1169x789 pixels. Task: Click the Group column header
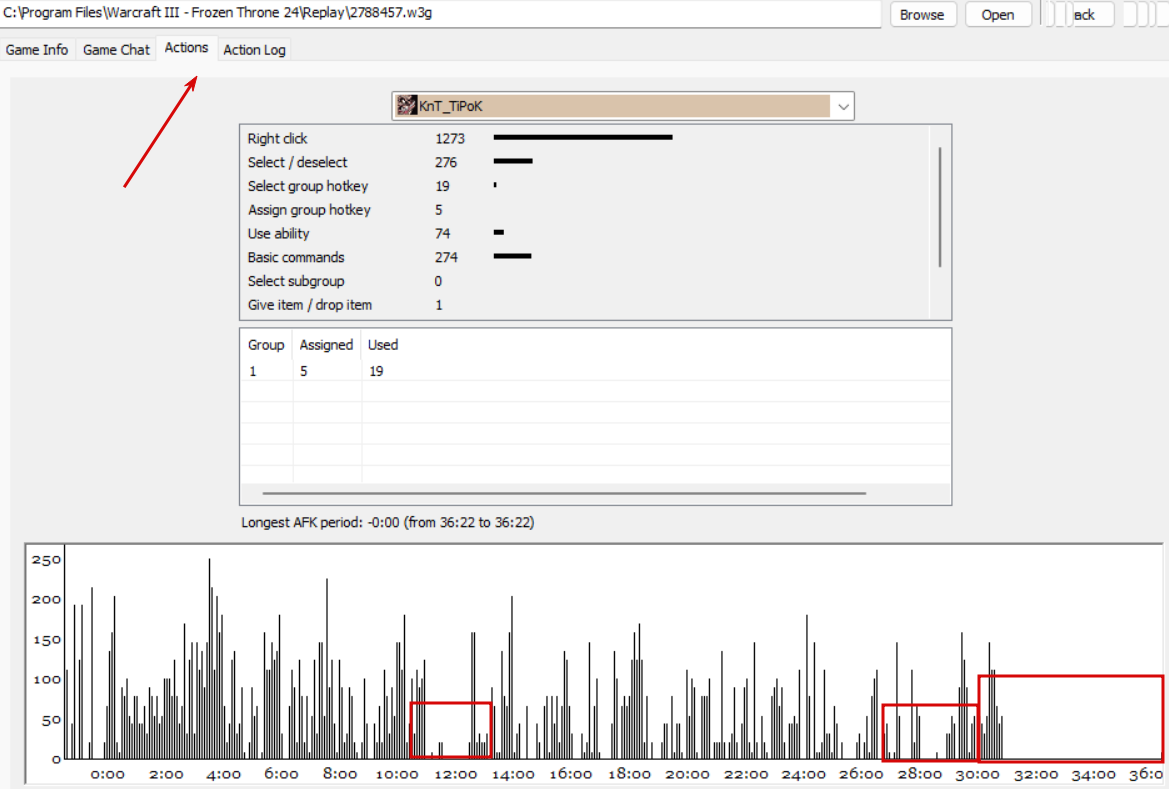(x=265, y=345)
